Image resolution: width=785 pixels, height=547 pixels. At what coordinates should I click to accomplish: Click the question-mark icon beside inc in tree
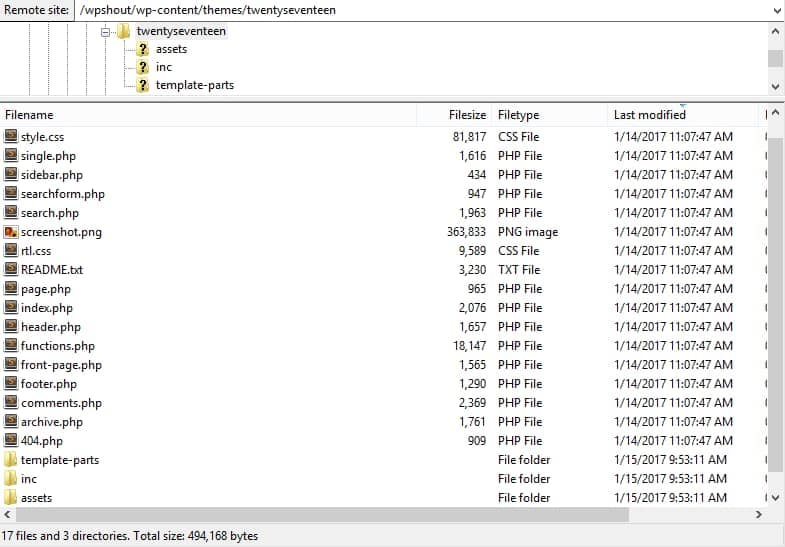coord(143,67)
